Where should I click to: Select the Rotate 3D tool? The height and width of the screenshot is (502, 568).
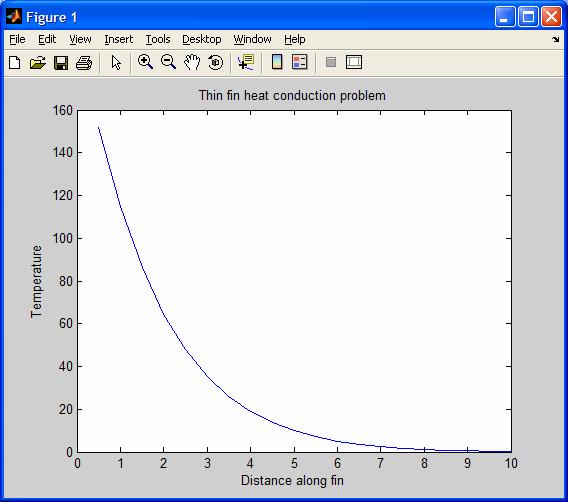coord(216,62)
